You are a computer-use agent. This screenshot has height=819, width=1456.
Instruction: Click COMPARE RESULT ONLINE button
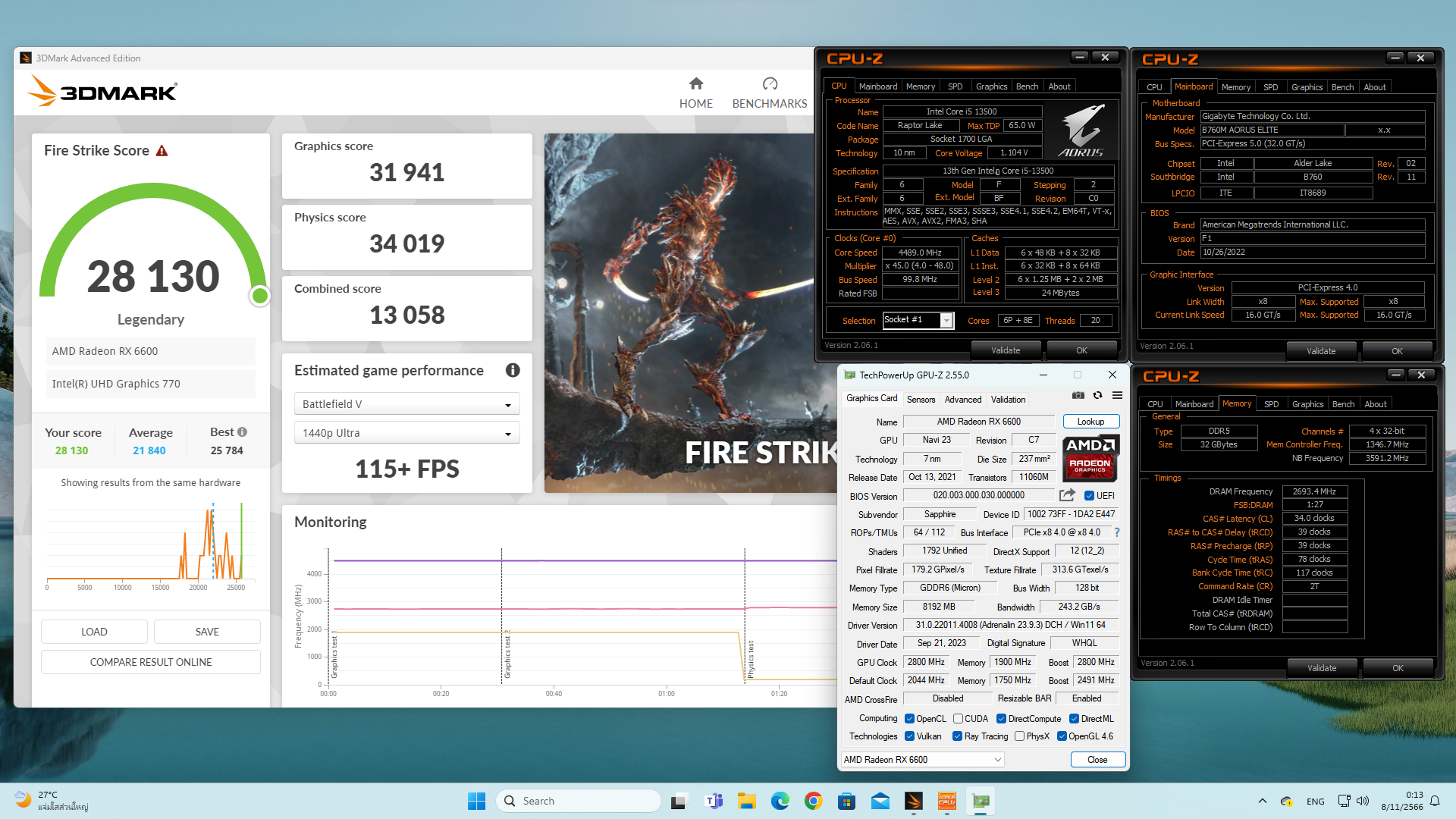[x=151, y=662]
